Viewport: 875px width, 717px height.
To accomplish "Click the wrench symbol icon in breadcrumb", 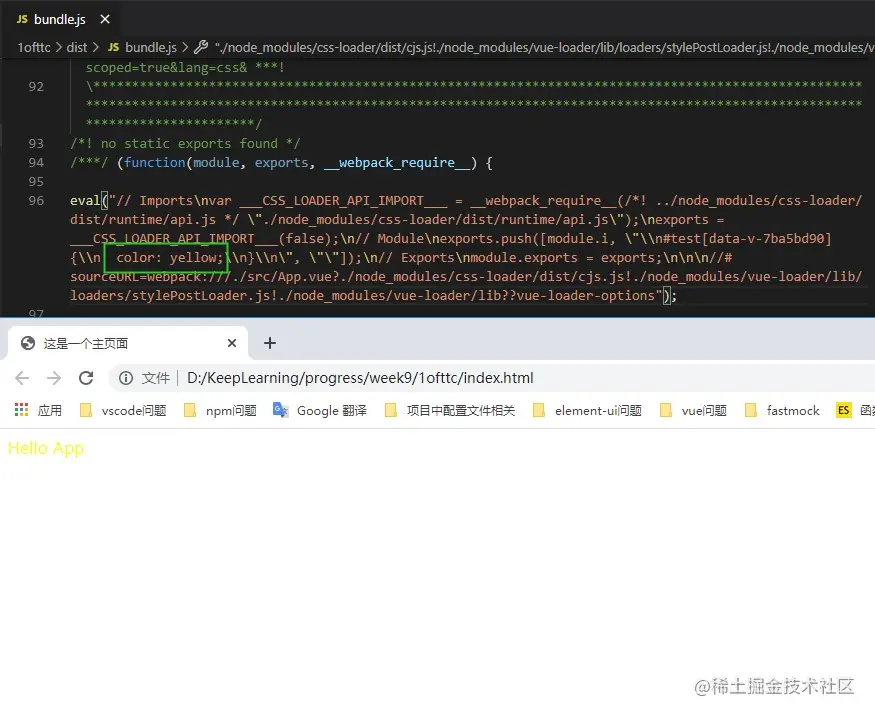I will (x=201, y=47).
